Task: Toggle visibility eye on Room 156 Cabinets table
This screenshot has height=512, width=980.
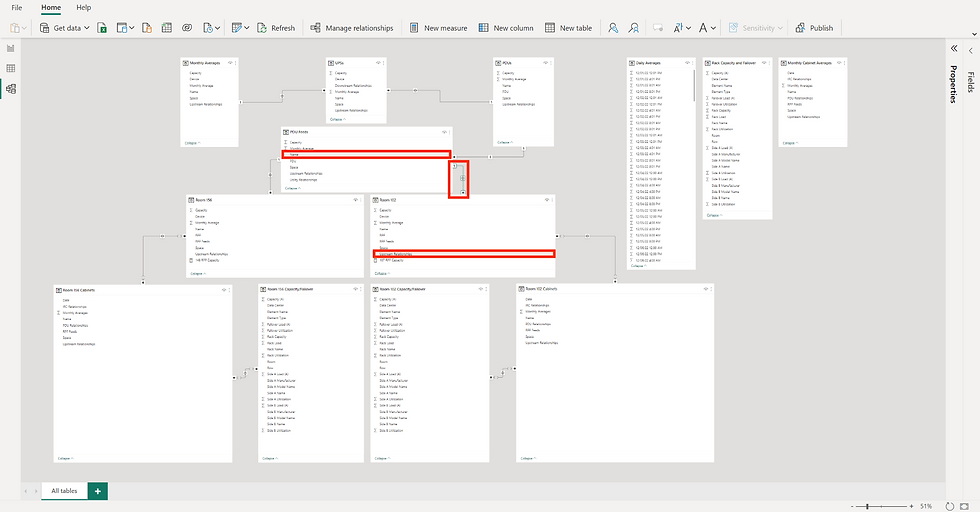Action: coord(224,290)
